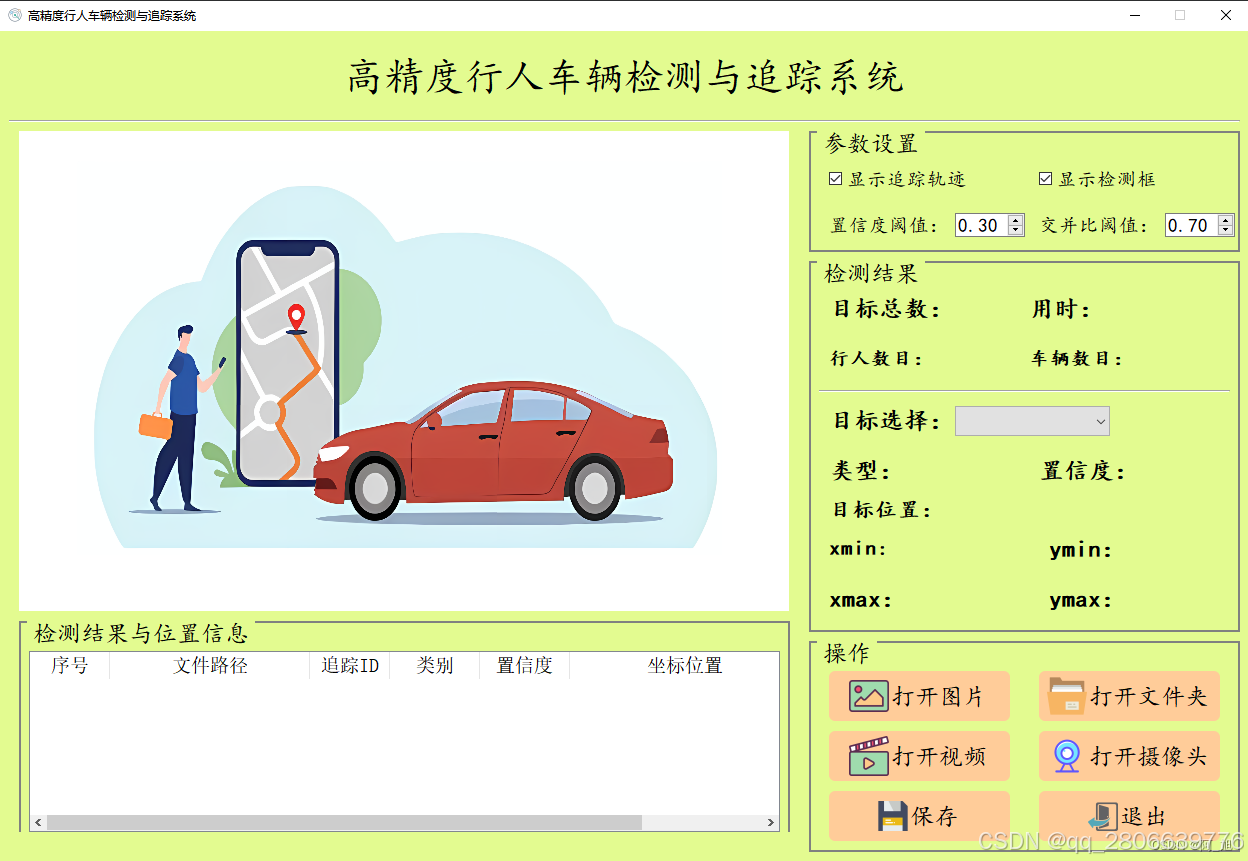Click the 打开图片 button label
This screenshot has height=861, width=1248.
point(938,697)
